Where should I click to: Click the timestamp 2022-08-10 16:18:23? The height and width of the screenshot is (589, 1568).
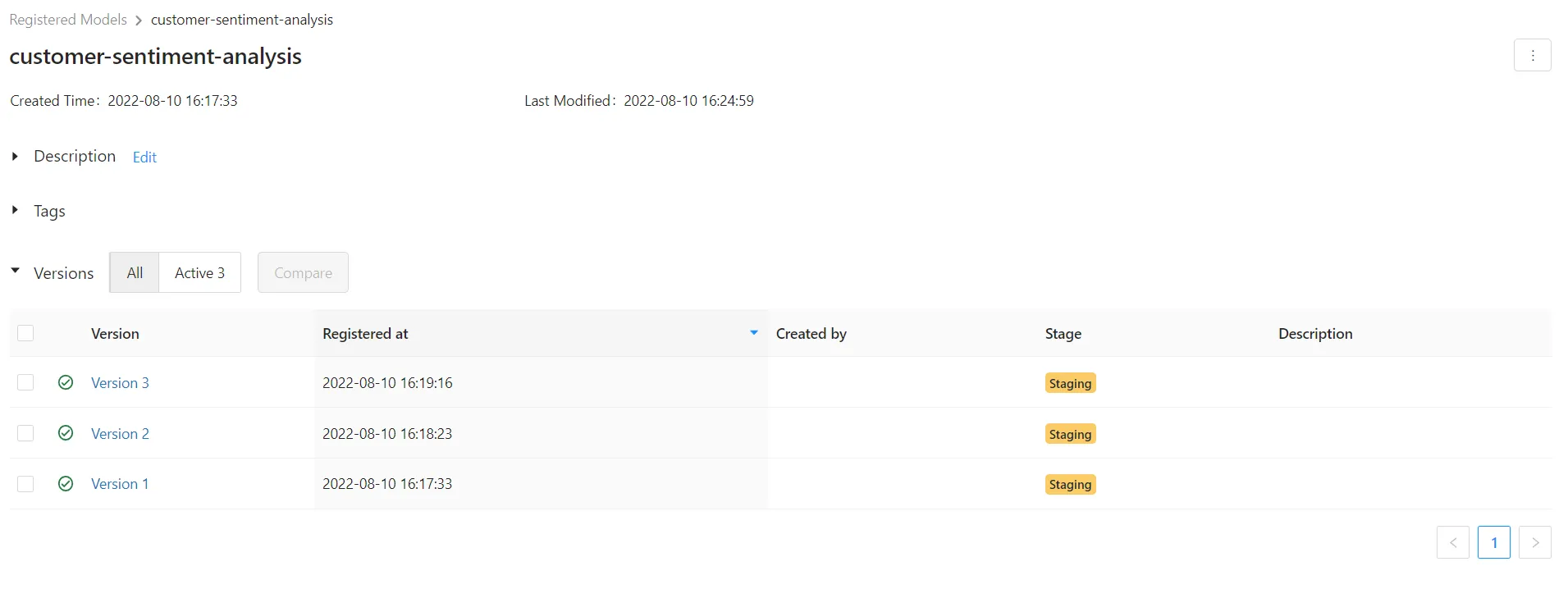387,434
